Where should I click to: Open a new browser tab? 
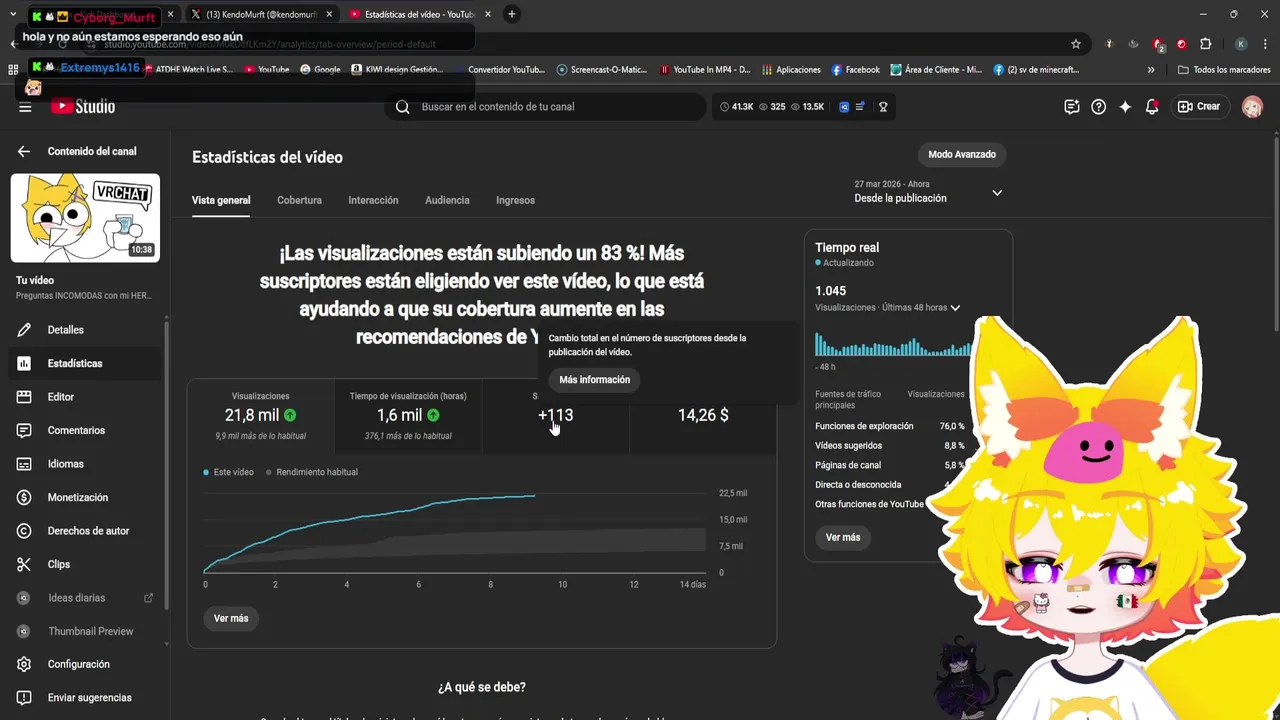pos(512,14)
